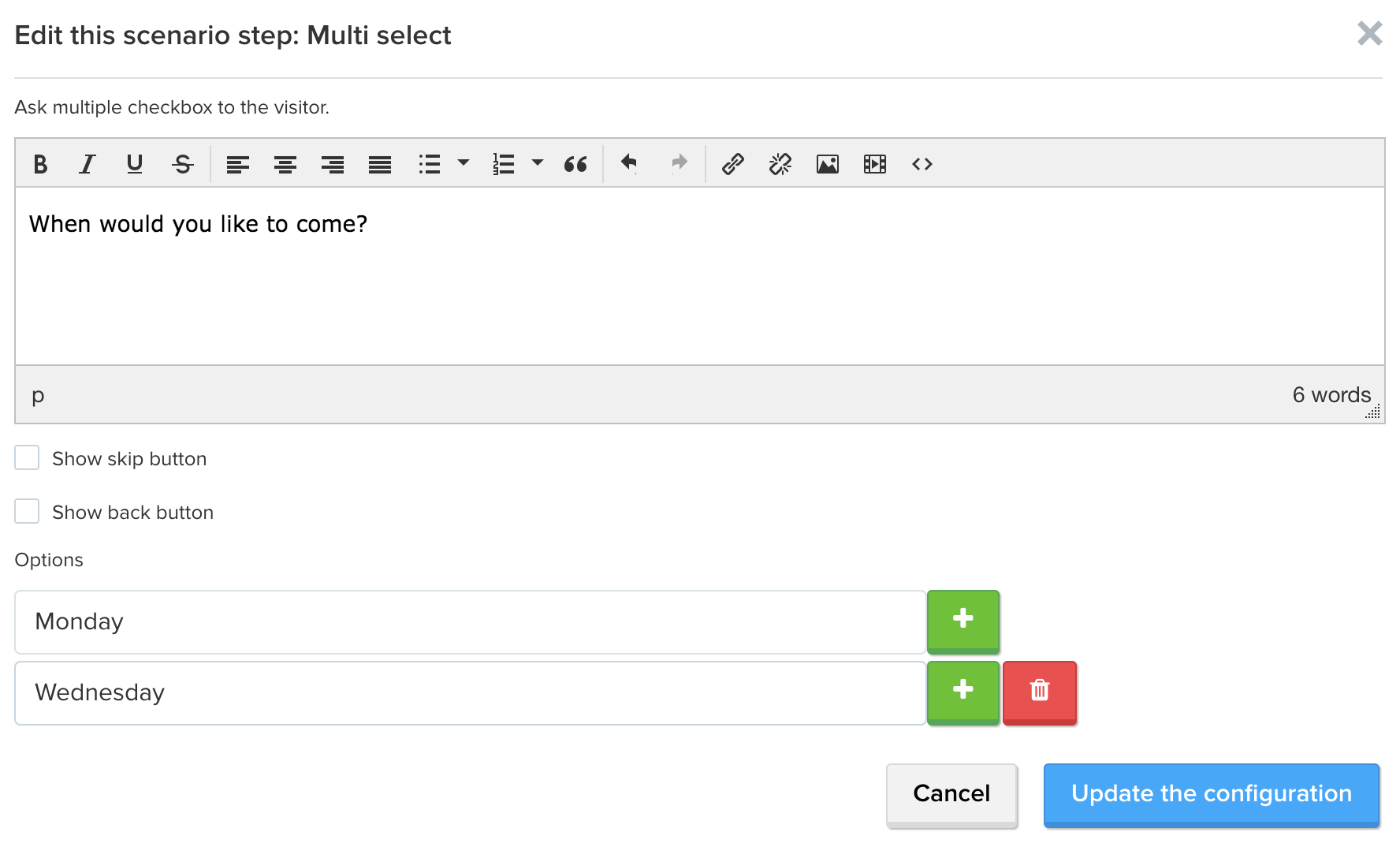1400x847 pixels.
Task: Expand the bullet list style dropdown
Action: tap(464, 163)
